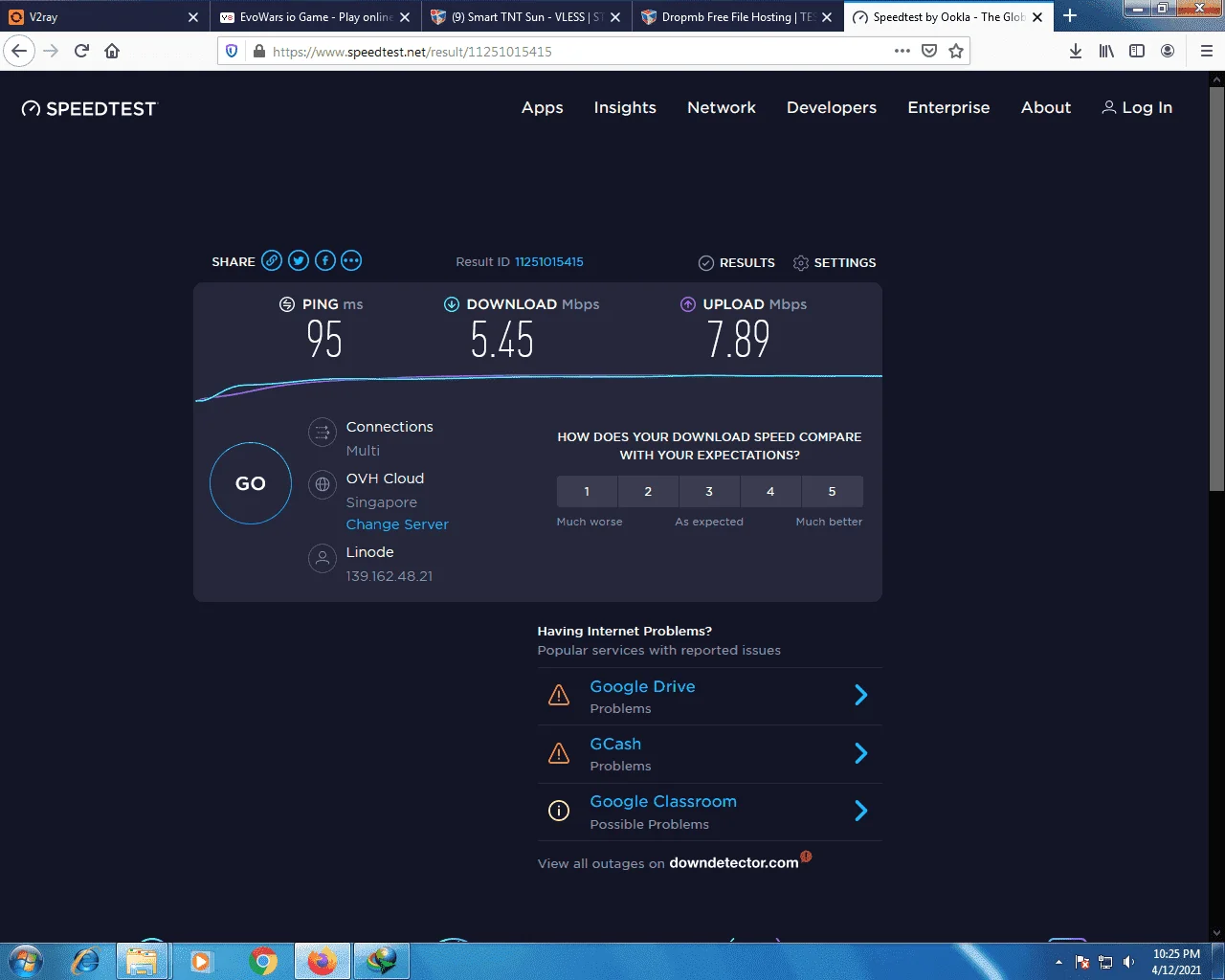Open the Firefox hamburger menu
This screenshot has width=1225, height=980.
tap(1206, 51)
